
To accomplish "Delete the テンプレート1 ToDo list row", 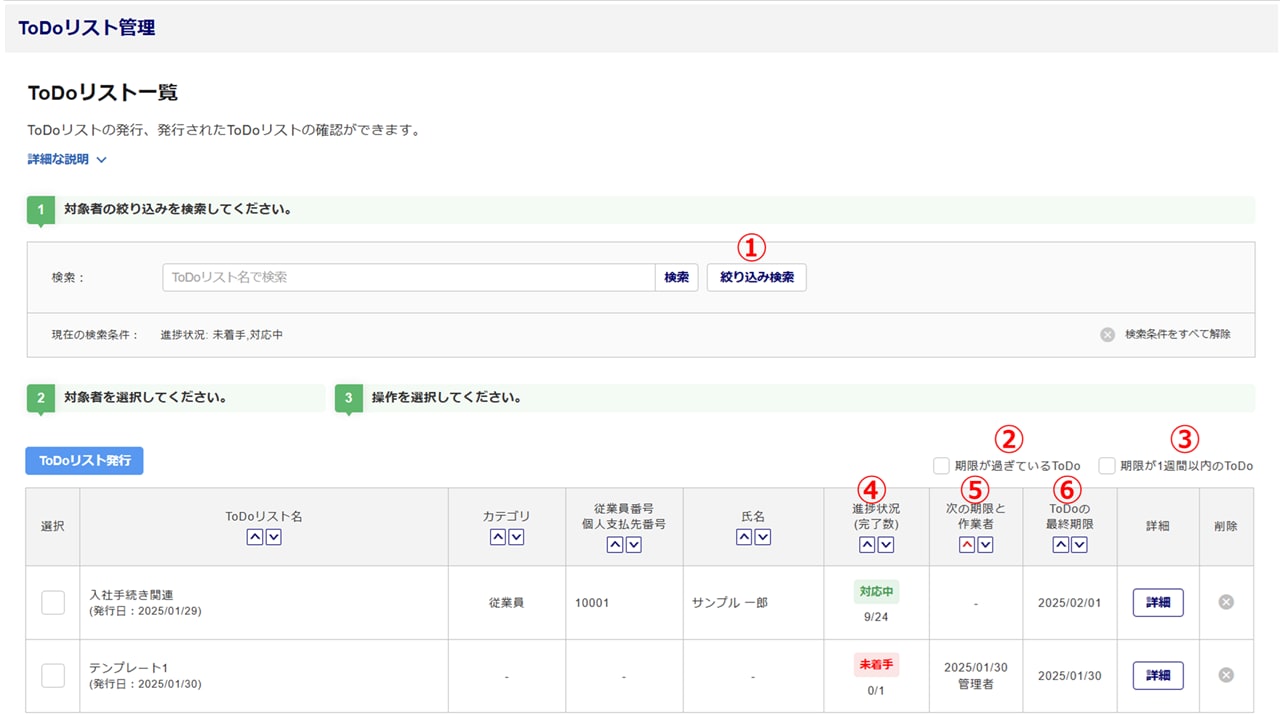I will click(x=1226, y=675).
